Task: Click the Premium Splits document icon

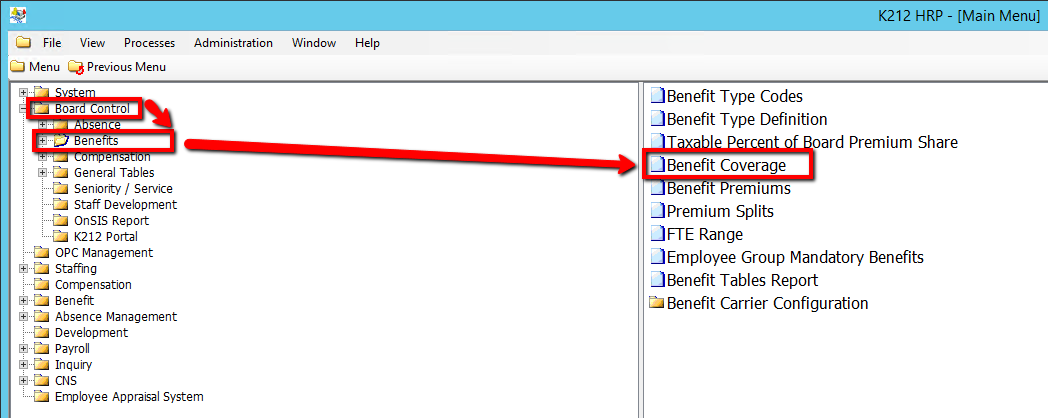Action: pos(657,211)
